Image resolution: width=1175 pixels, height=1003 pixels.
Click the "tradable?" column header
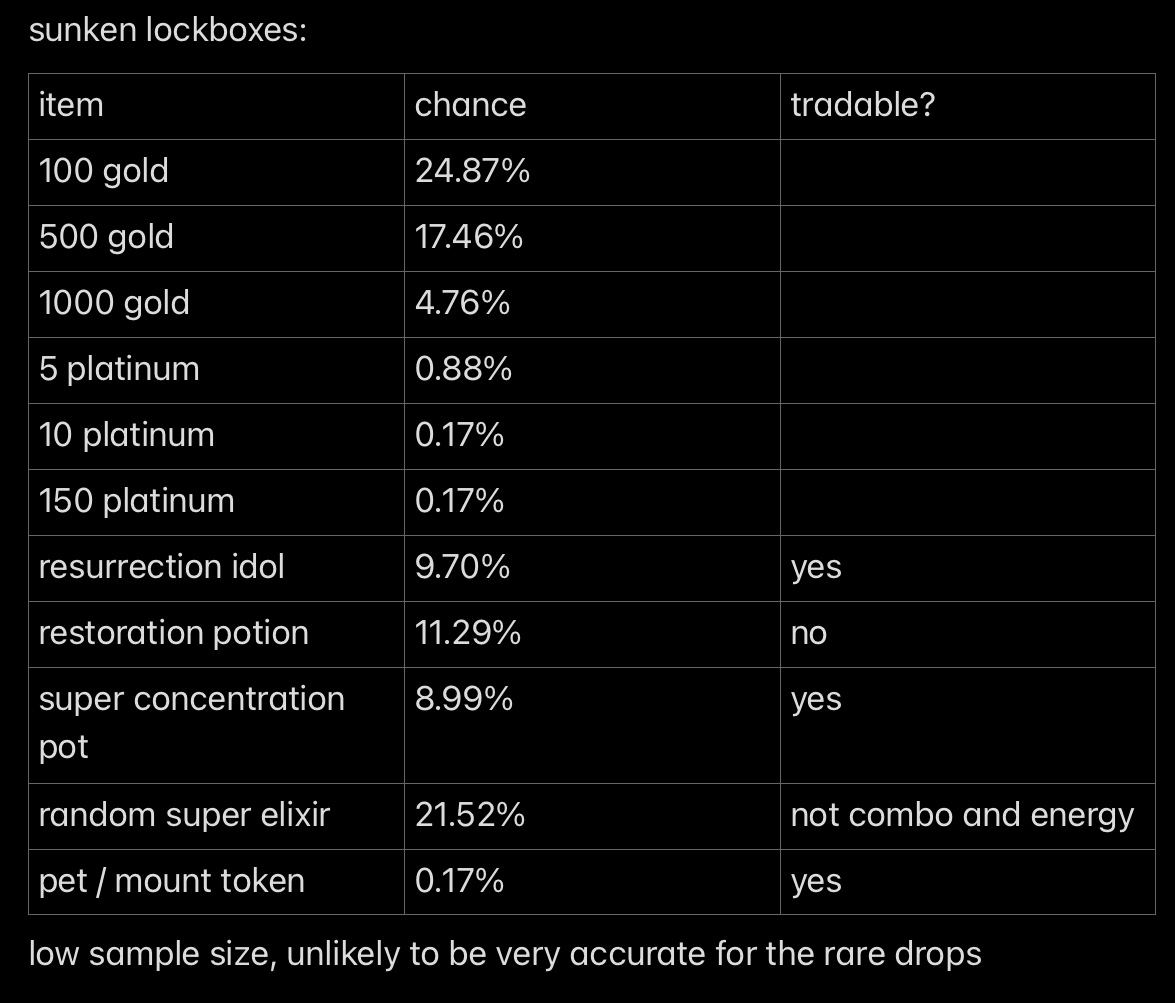point(863,105)
